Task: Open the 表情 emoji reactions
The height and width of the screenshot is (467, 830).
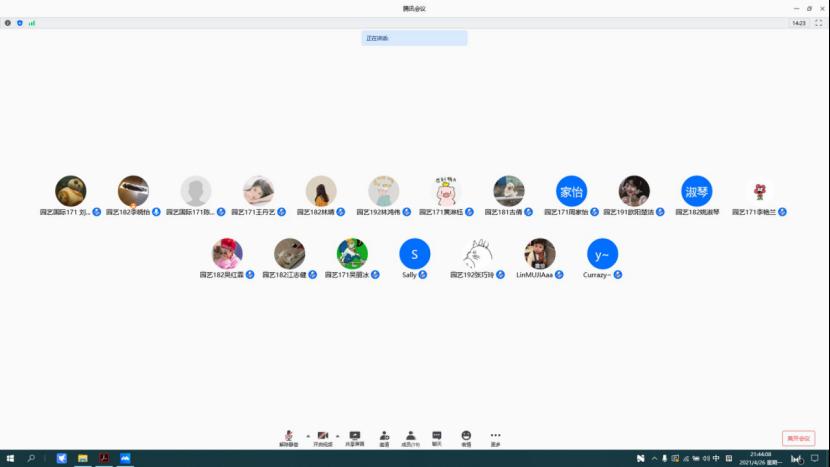Action: pos(466,437)
